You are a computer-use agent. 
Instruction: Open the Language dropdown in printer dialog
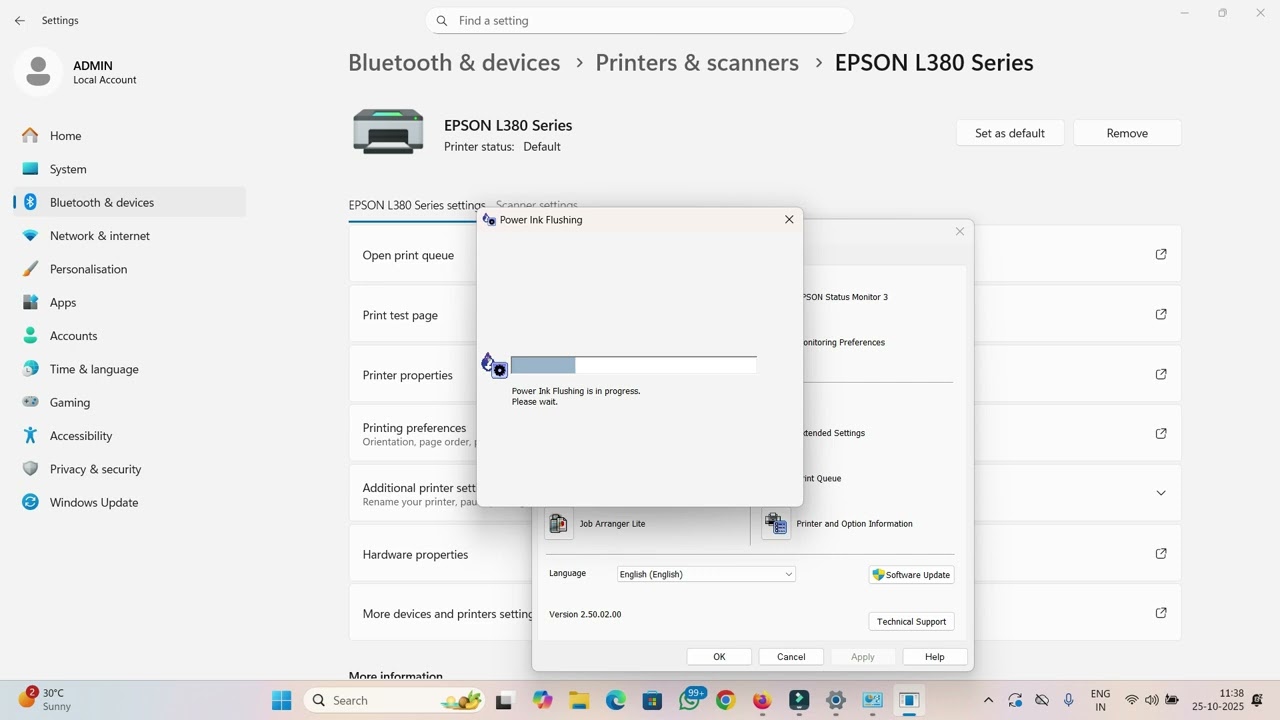click(705, 574)
